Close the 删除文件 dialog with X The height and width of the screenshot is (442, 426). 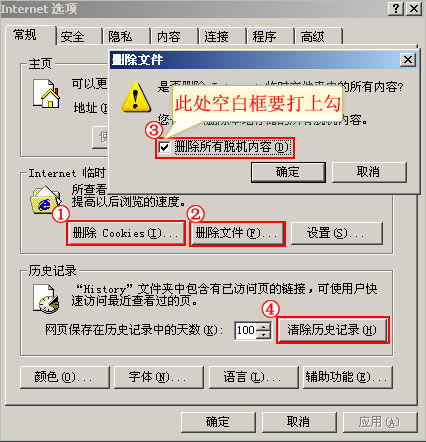tap(408, 60)
